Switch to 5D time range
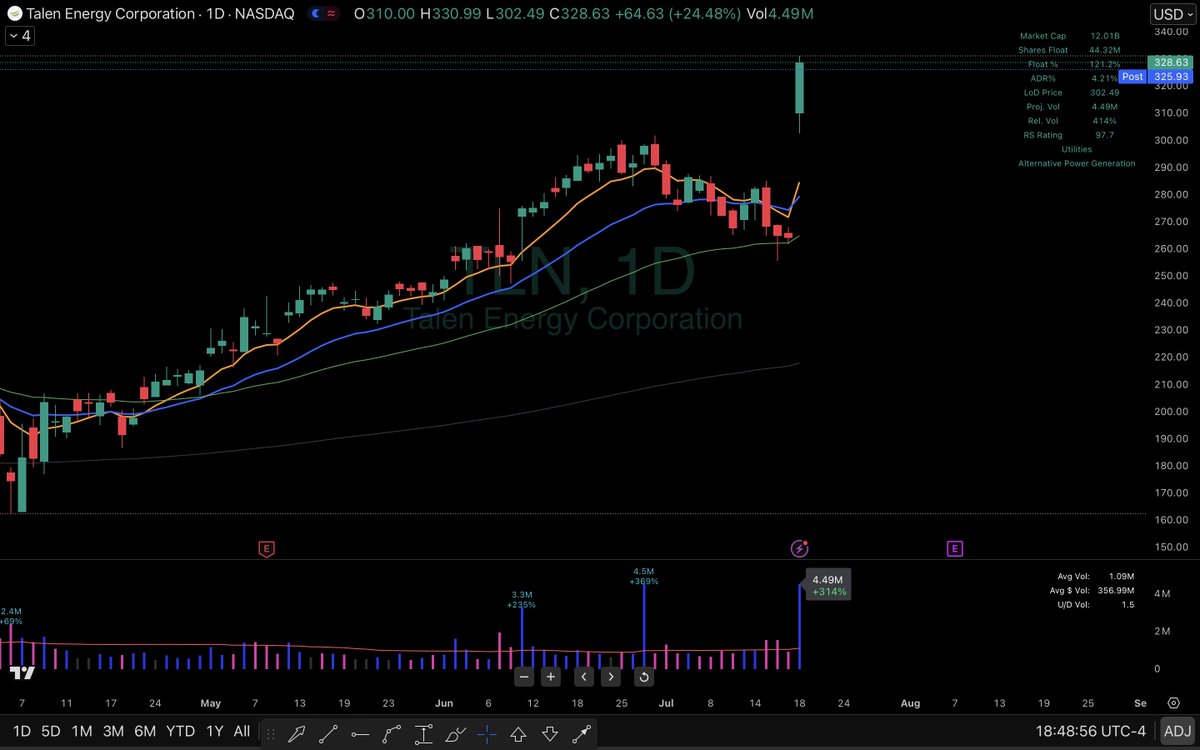The image size is (1200, 750). [50, 731]
